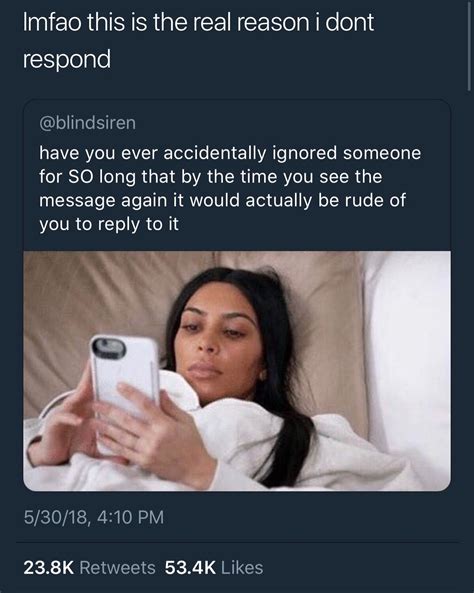Click the quoted line 'you to reply to it'
The image size is (474, 593).
click(x=109, y=225)
